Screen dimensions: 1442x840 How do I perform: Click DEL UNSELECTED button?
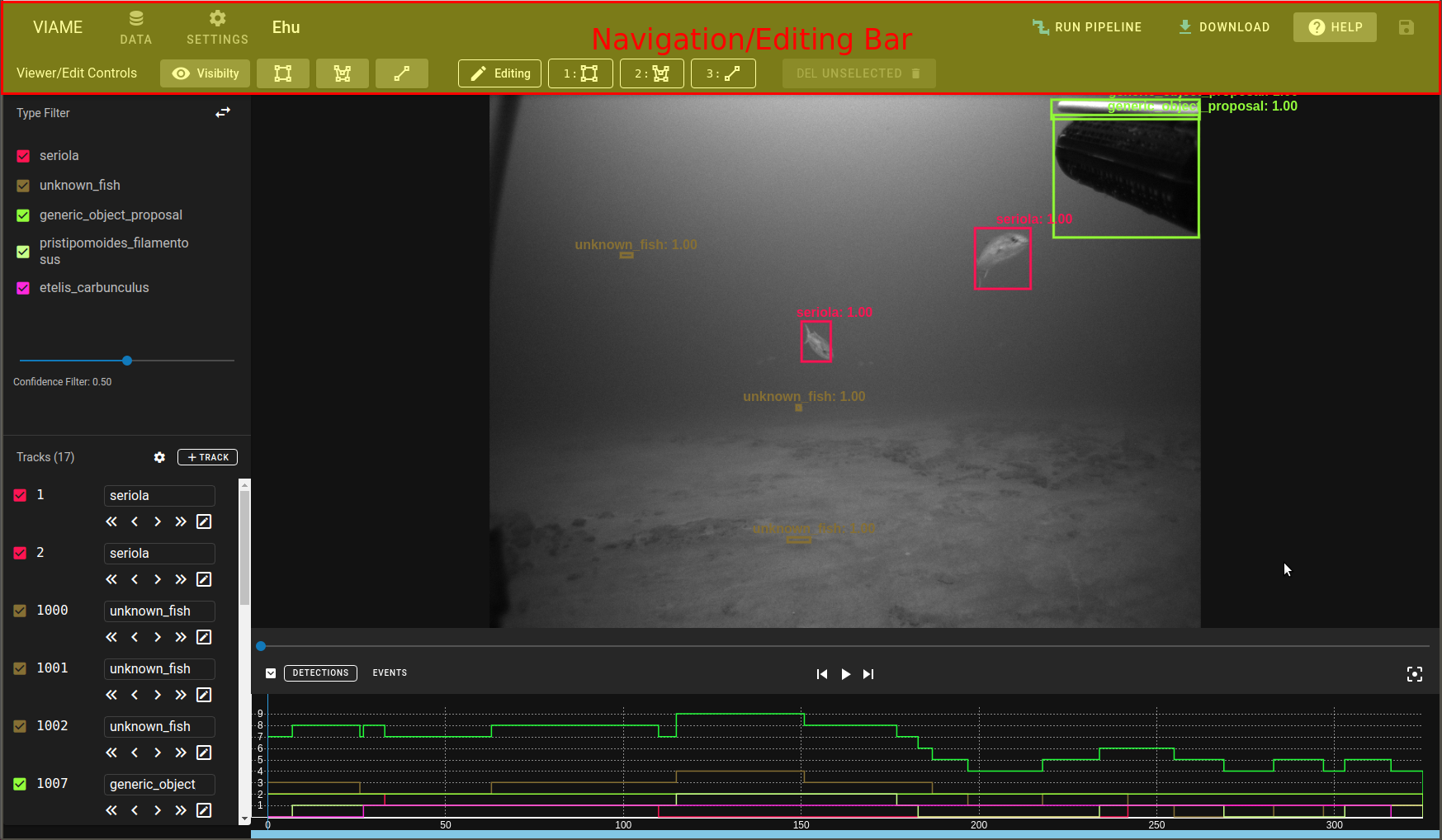858,73
